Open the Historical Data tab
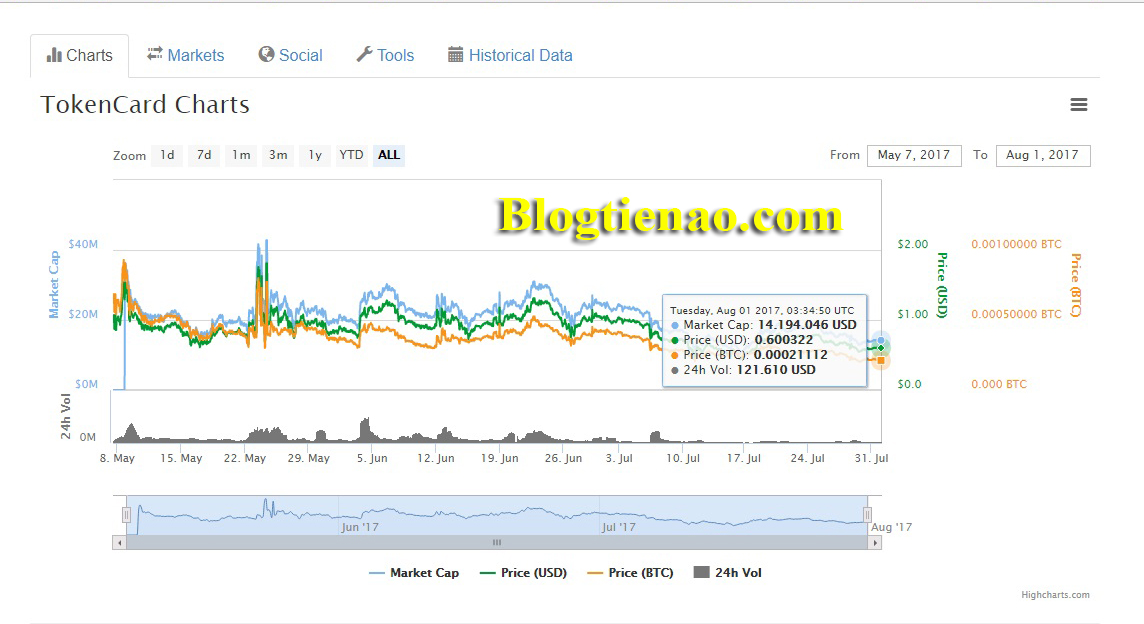Viewport: 1144px width, 624px height. tap(510, 55)
